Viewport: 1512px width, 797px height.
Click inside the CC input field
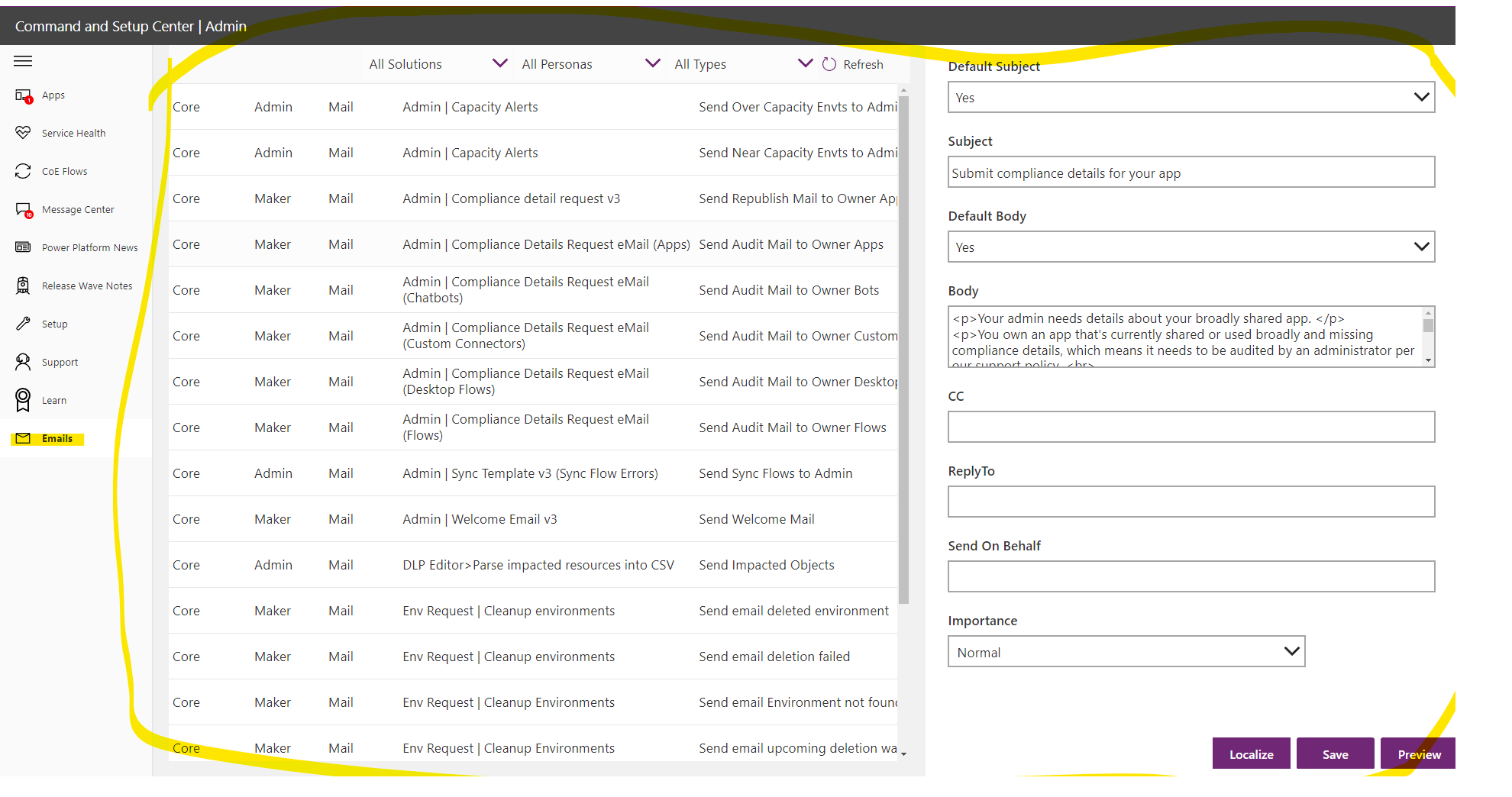tap(1191, 427)
